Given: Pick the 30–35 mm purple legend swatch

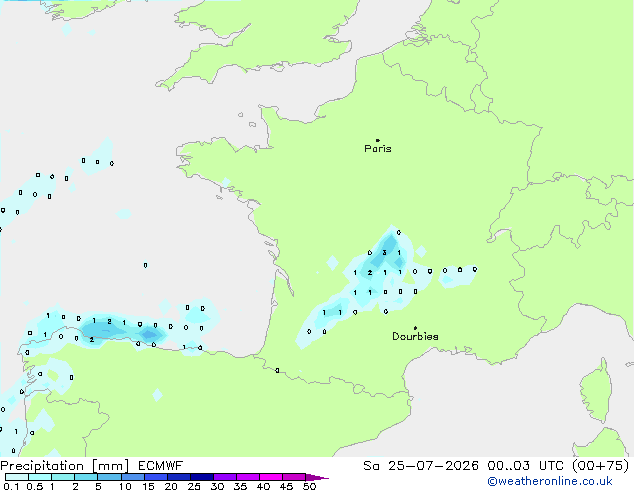Looking at the screenshot, I should click(224, 477).
